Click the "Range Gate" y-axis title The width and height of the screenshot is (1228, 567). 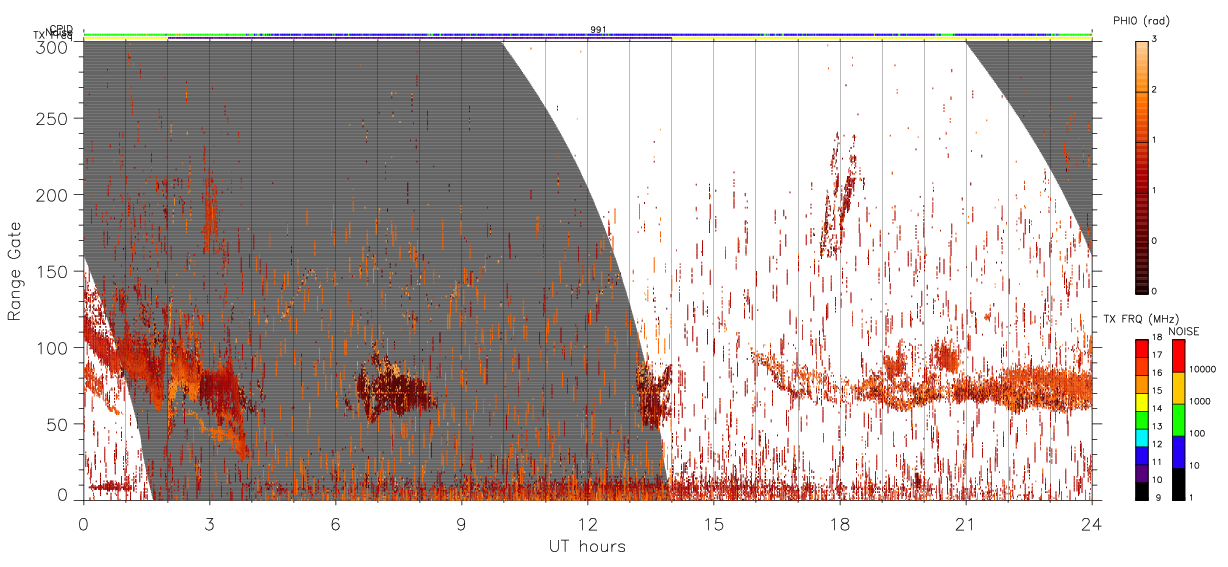15,272
